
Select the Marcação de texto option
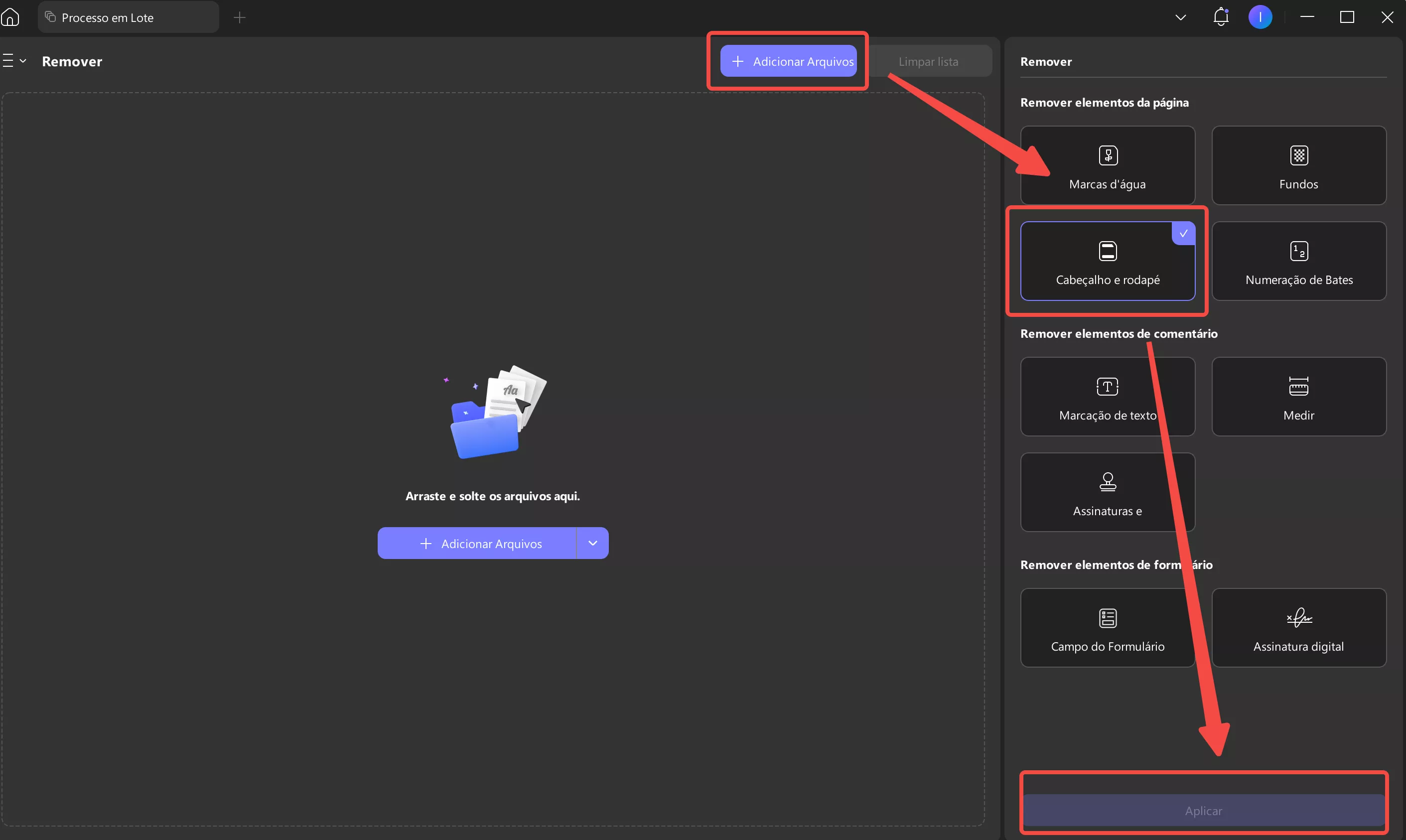(x=1107, y=396)
